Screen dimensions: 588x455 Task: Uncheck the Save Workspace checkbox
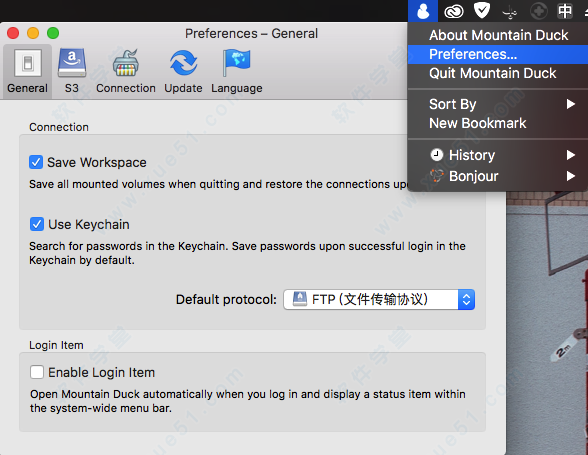pos(36,162)
